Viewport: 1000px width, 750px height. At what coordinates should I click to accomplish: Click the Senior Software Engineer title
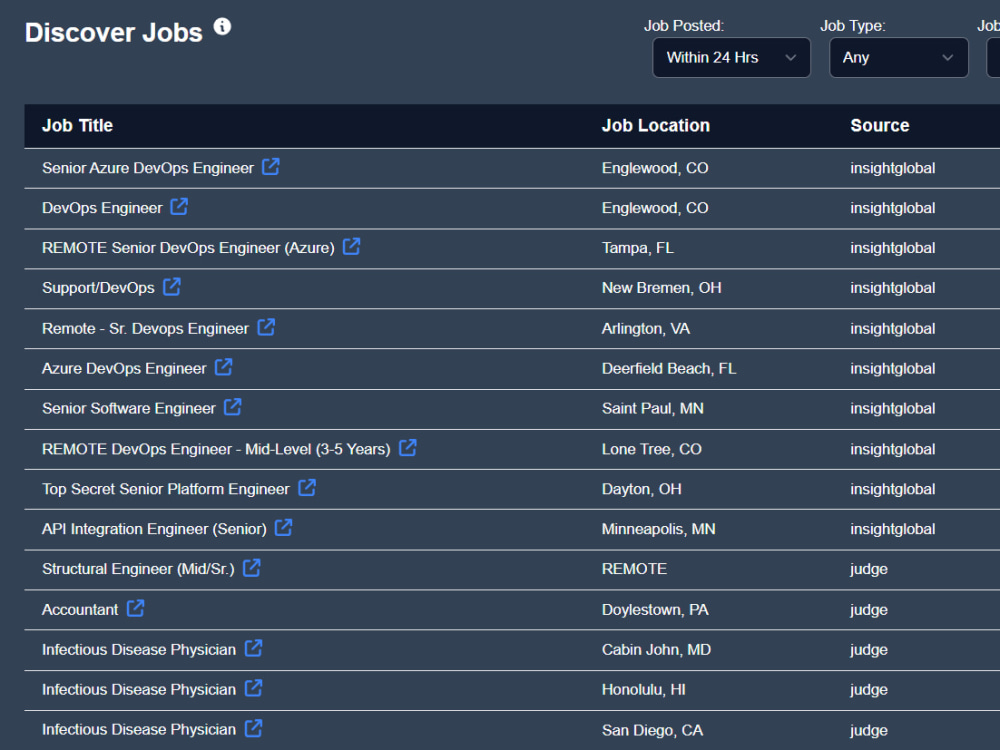(129, 409)
